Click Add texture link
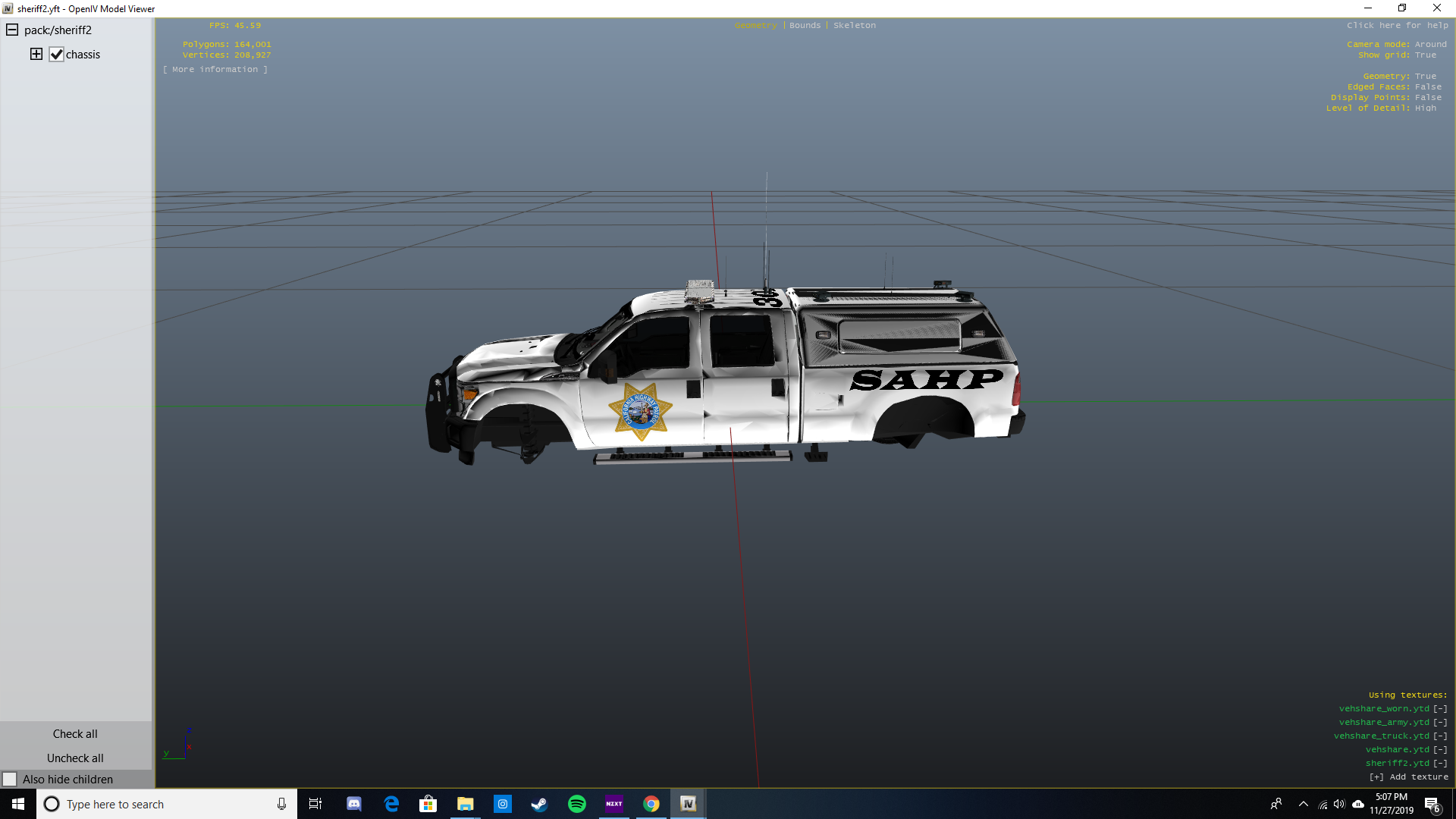This screenshot has height=819, width=1456. [1409, 777]
